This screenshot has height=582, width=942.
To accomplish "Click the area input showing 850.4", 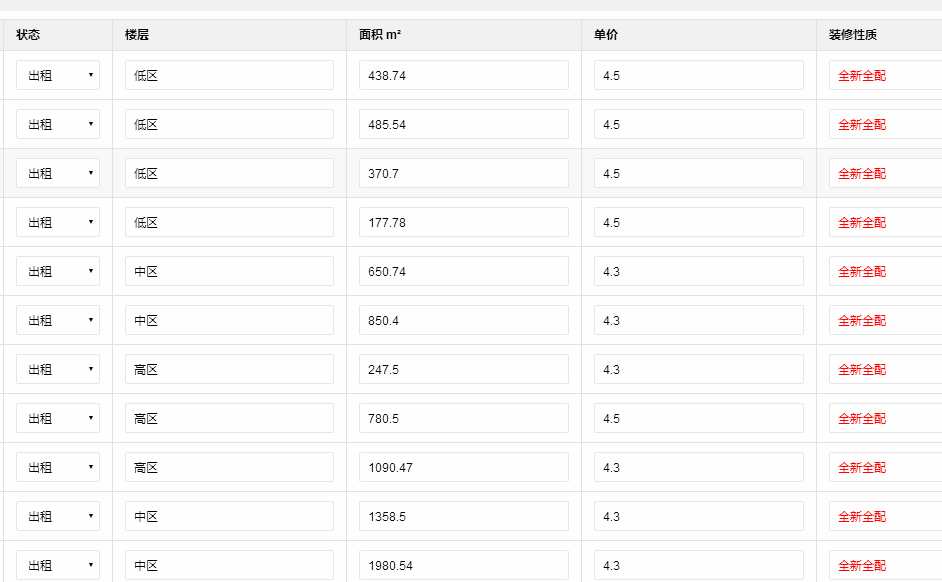I will pos(464,320).
